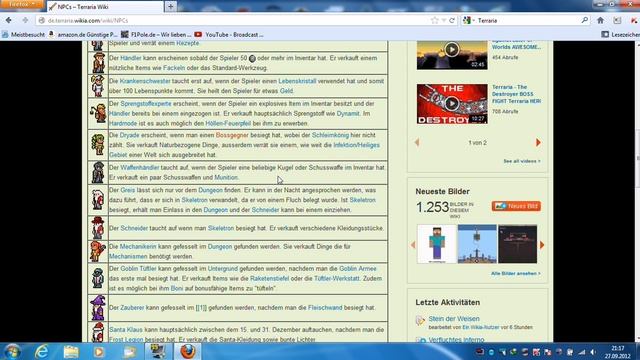This screenshot has width=640, height=360.
Task: Open the Raketenstiefel link
Action: [269, 278]
